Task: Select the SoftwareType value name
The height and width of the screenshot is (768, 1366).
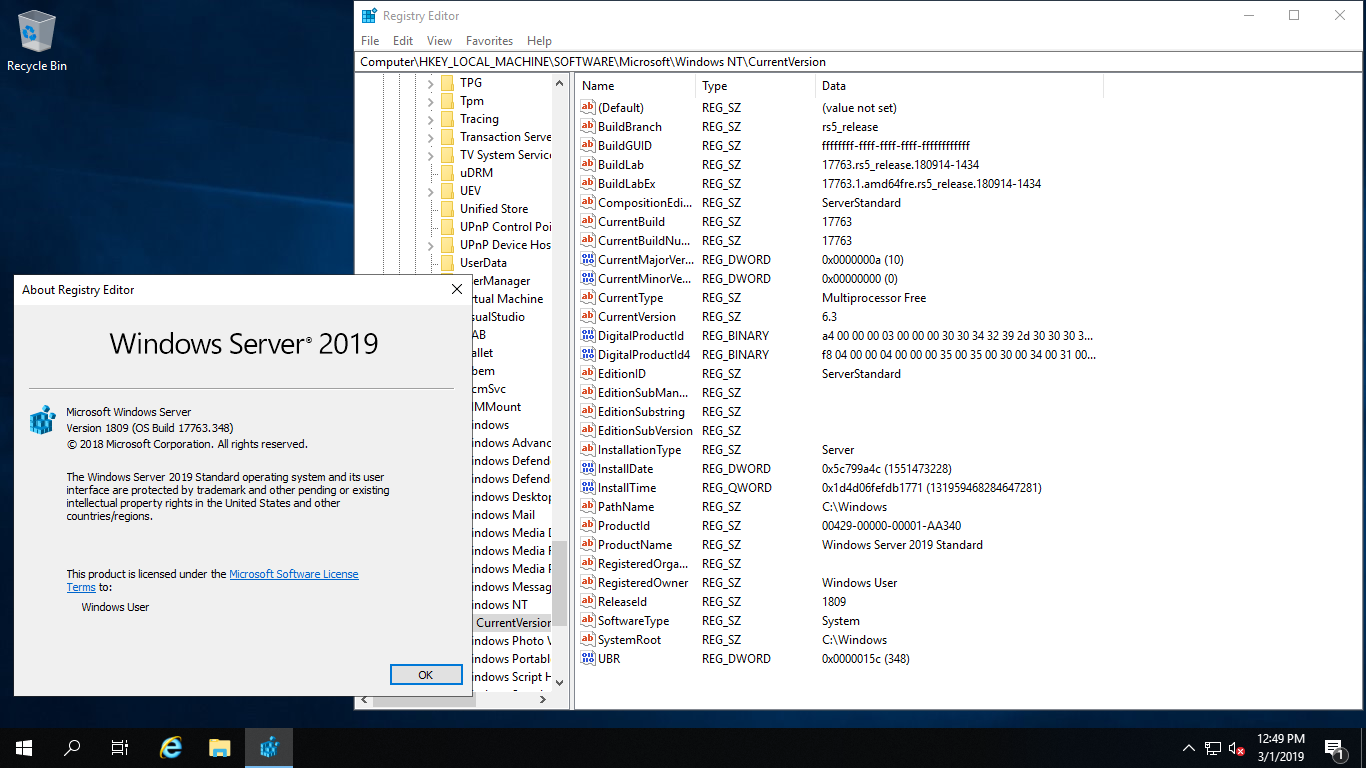Action: click(634, 621)
